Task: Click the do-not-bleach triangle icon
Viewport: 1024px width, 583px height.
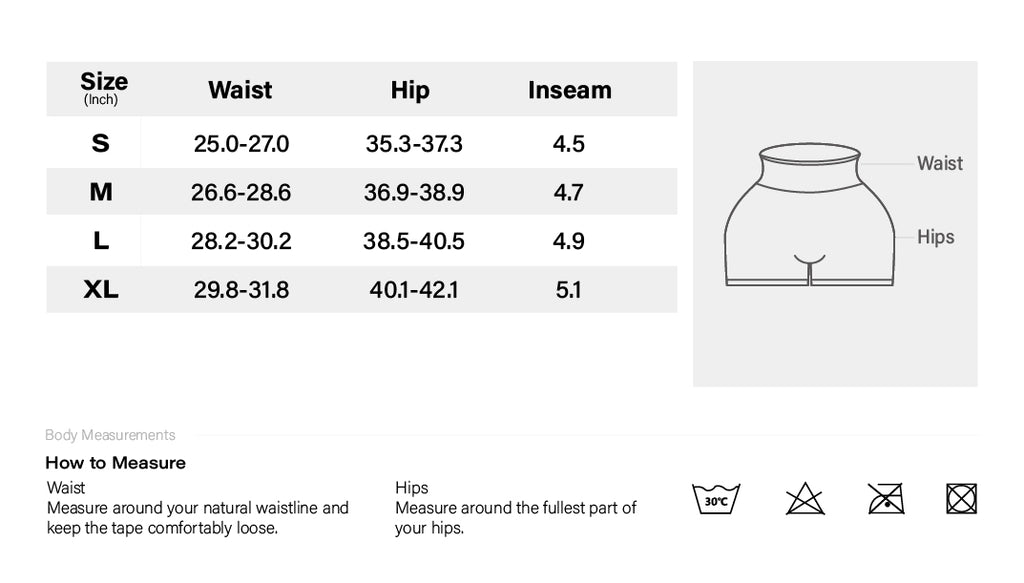Action: click(x=805, y=499)
